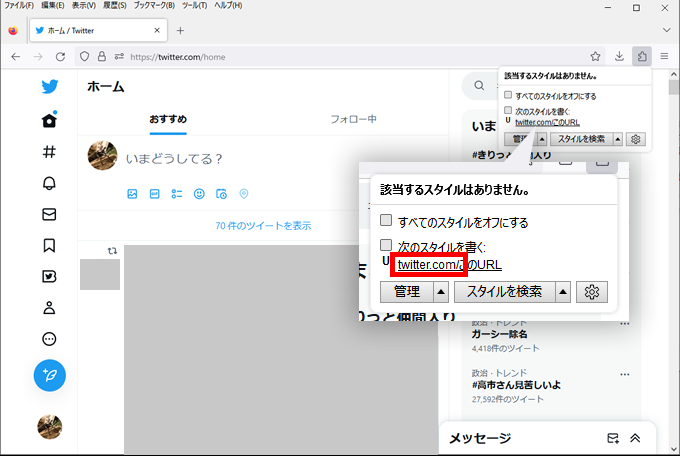Viewport: 680px width, 456px height.
Task: Switch to the フォロー中 timeline tab
Action: 353,119
